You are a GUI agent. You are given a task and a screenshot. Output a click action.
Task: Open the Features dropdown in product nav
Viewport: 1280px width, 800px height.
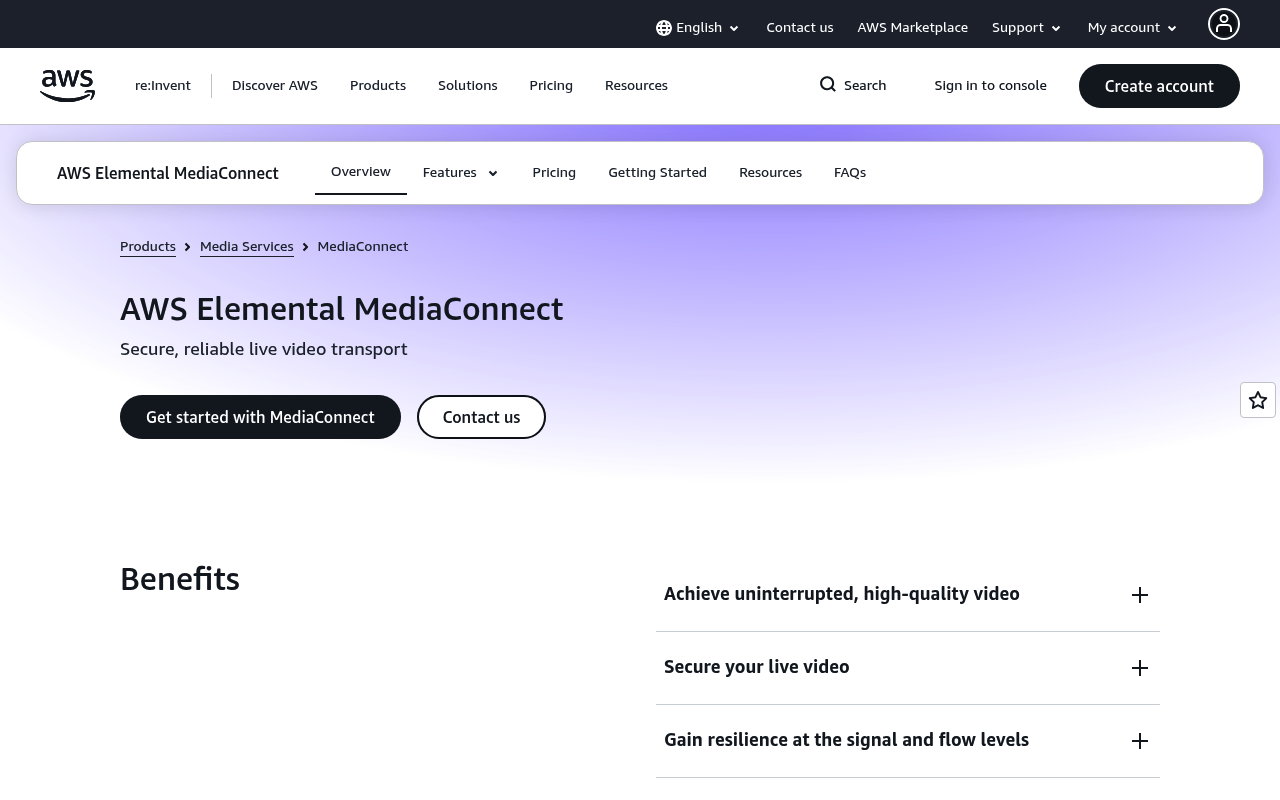click(460, 173)
